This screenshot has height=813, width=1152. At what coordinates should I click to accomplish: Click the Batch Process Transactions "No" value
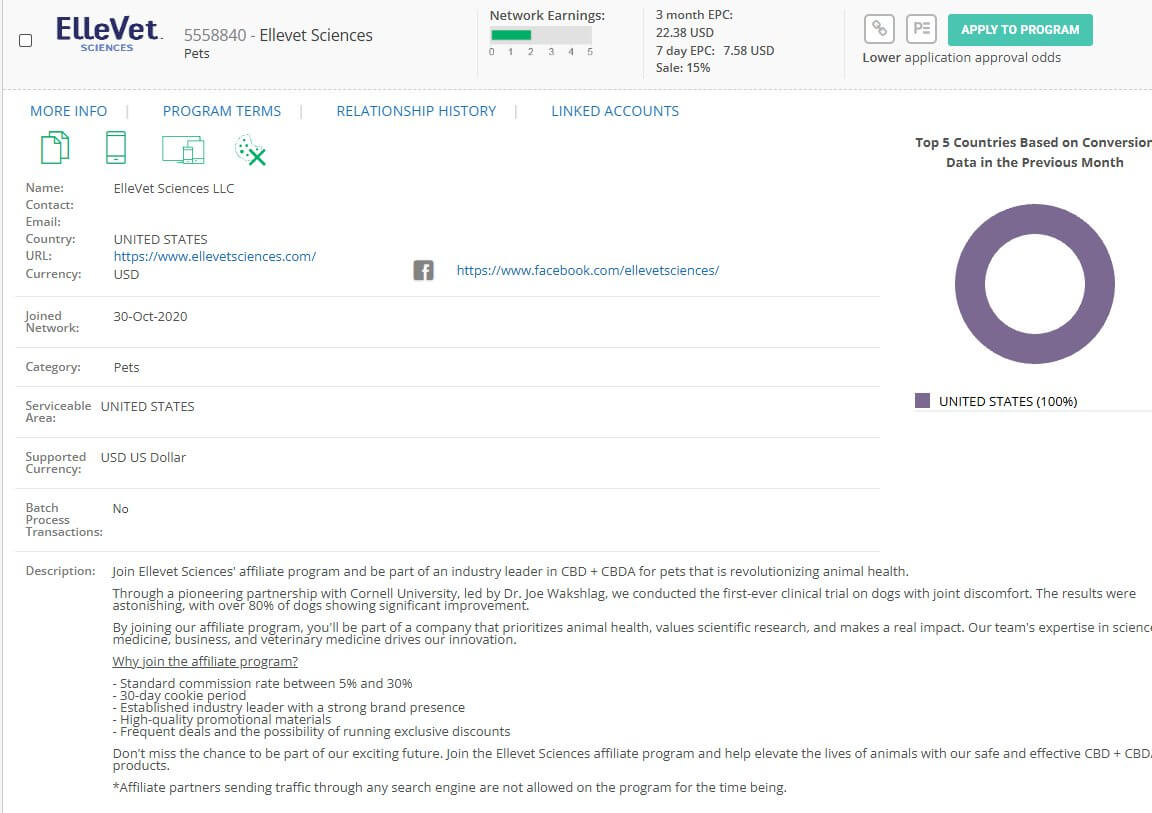click(x=120, y=509)
